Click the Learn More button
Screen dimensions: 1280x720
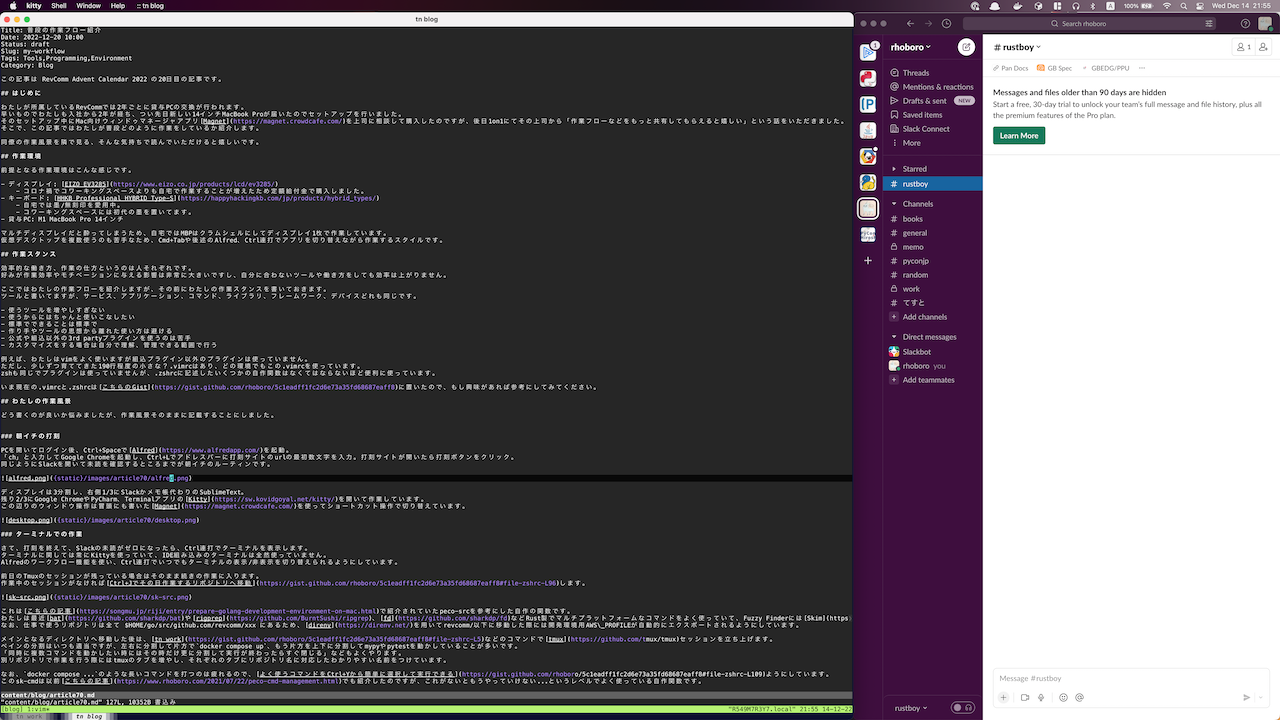[1019, 135]
